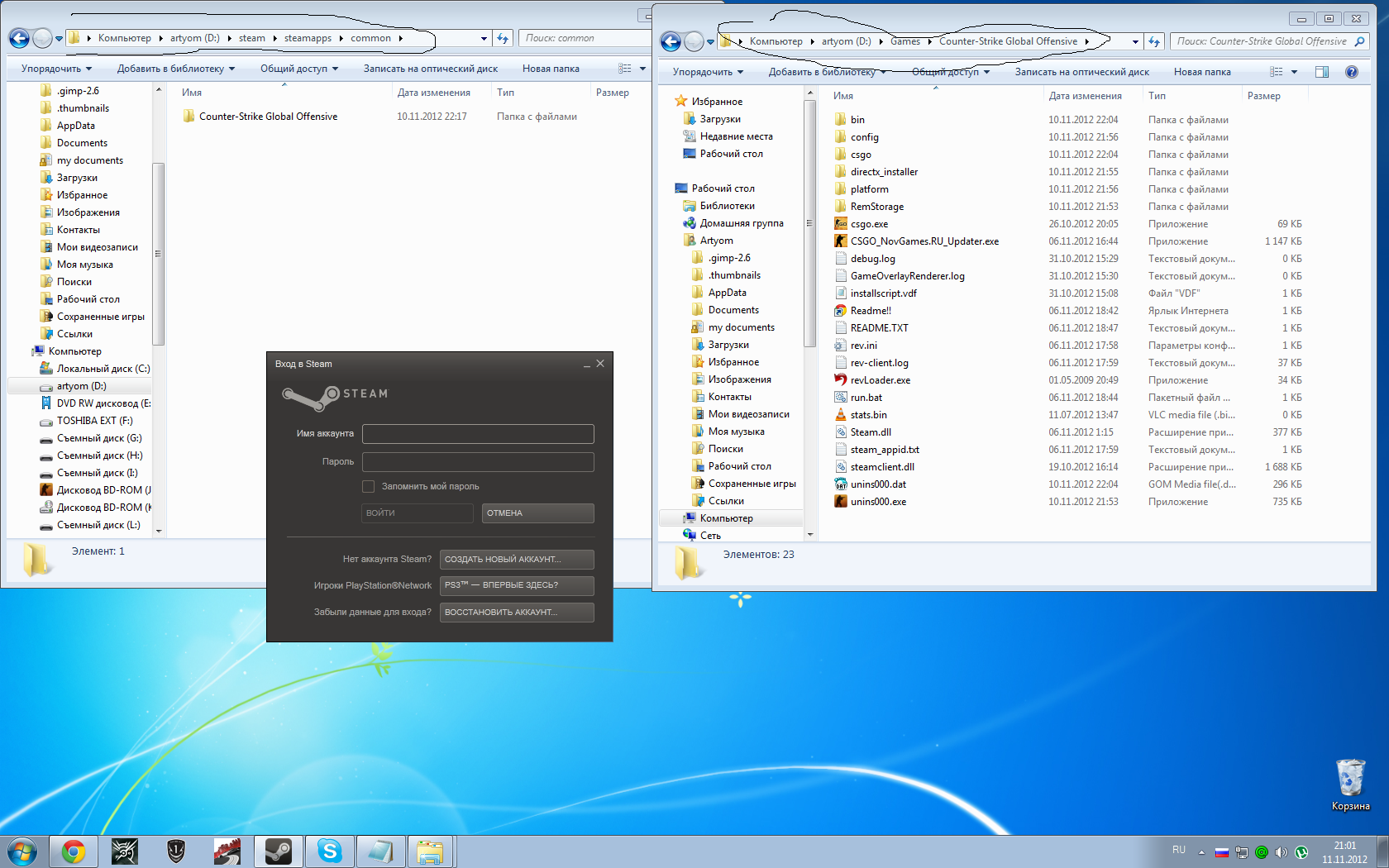Click the csgo.exe application icon
The height and width of the screenshot is (868, 1389).
(x=841, y=224)
